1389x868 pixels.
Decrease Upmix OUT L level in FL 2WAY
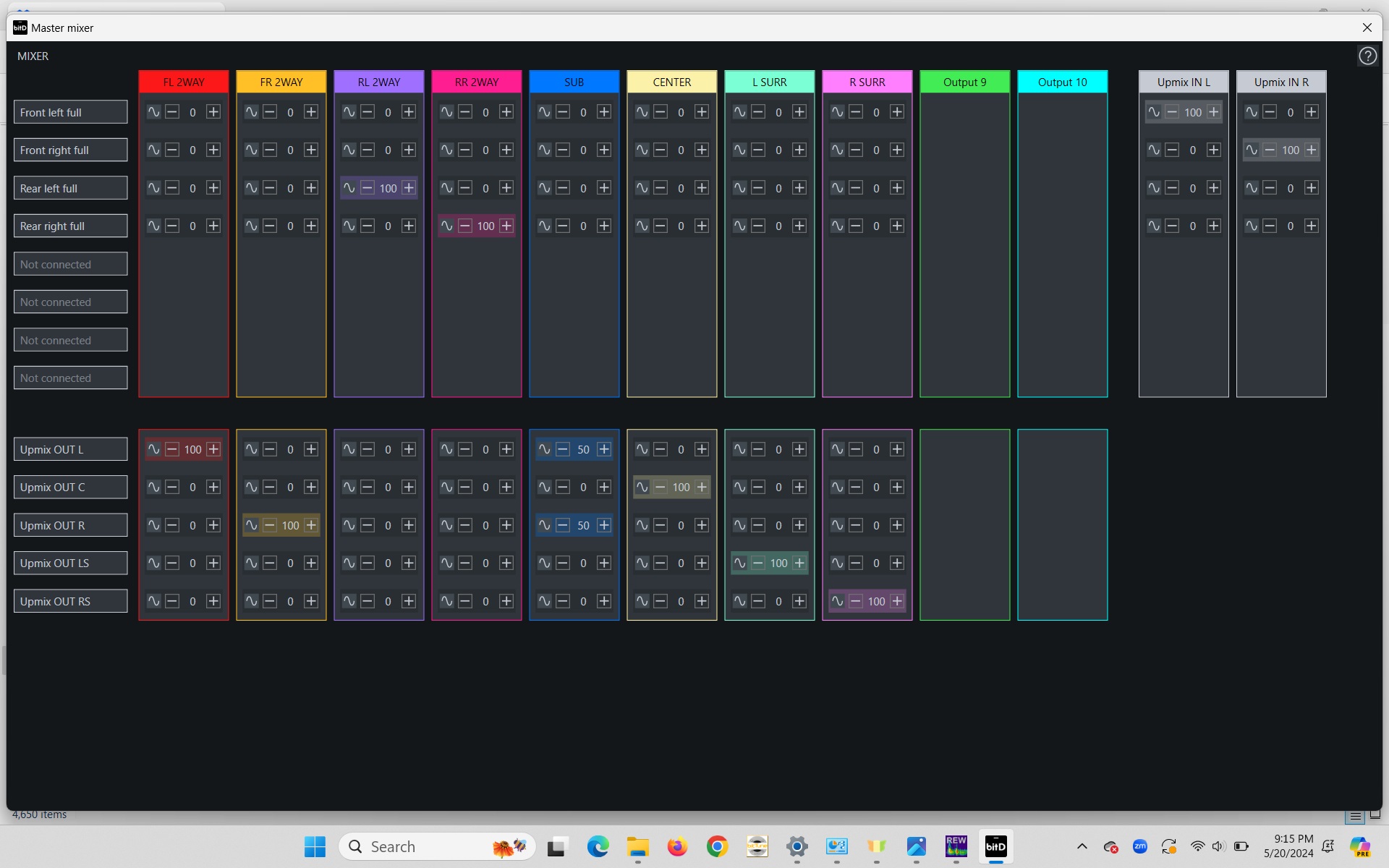(x=172, y=449)
